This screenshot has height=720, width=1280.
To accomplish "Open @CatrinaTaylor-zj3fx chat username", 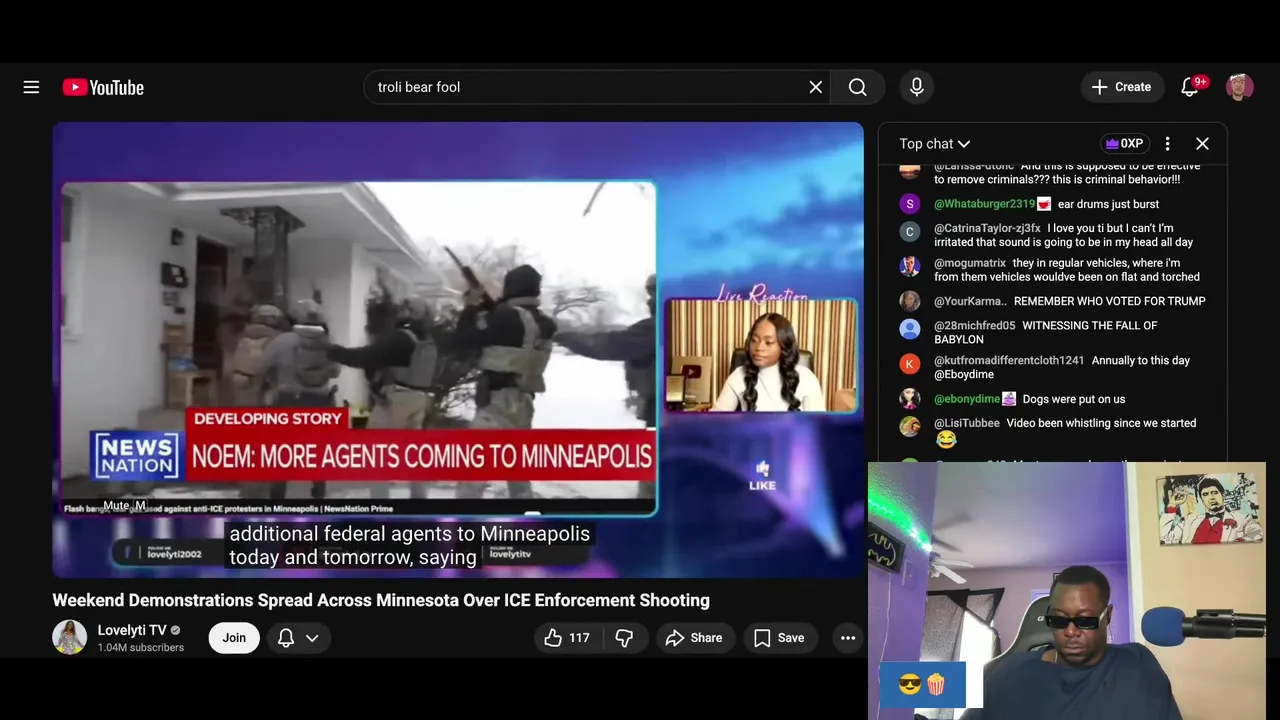I will (x=987, y=228).
